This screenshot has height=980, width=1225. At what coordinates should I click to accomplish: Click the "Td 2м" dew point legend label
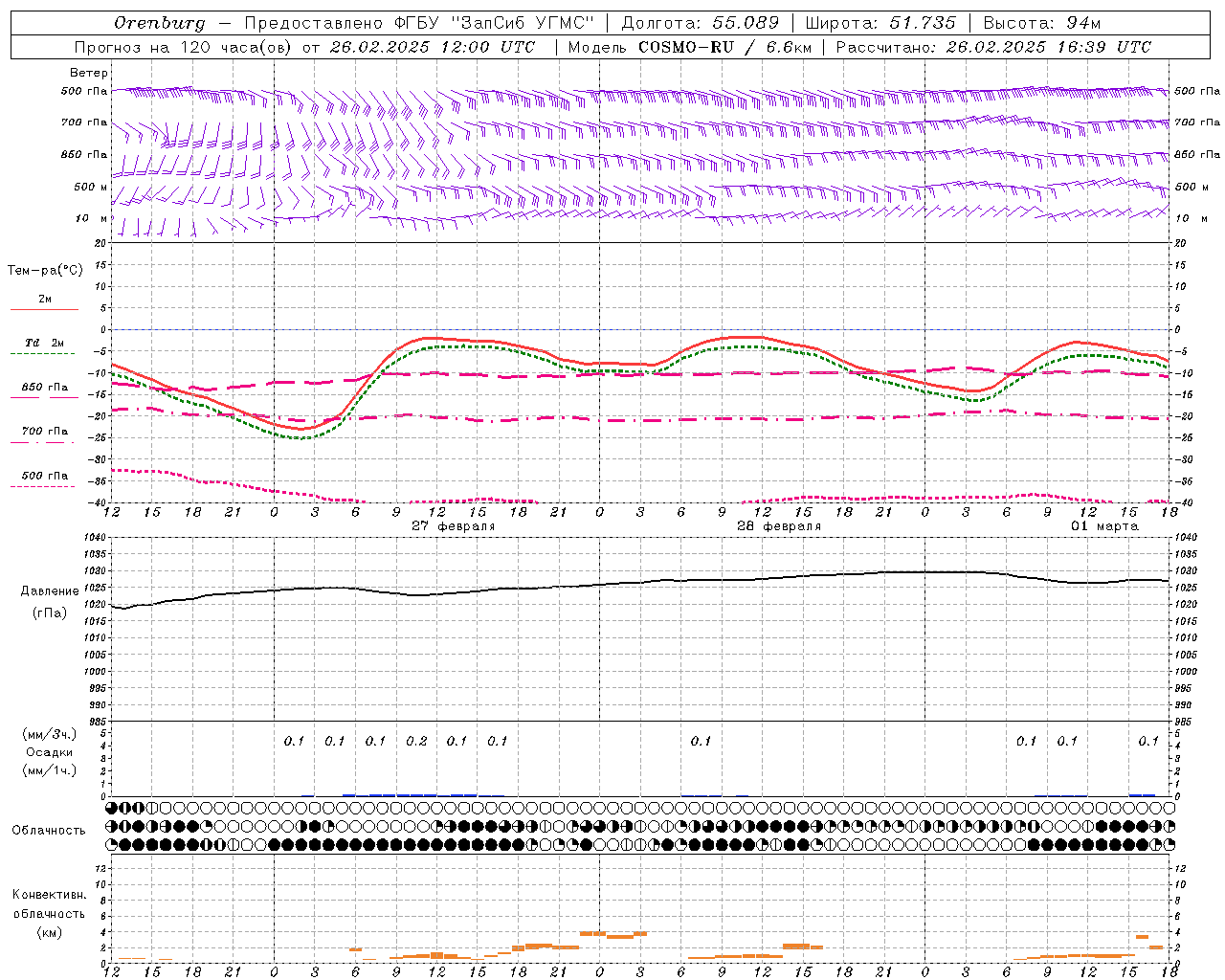point(45,343)
